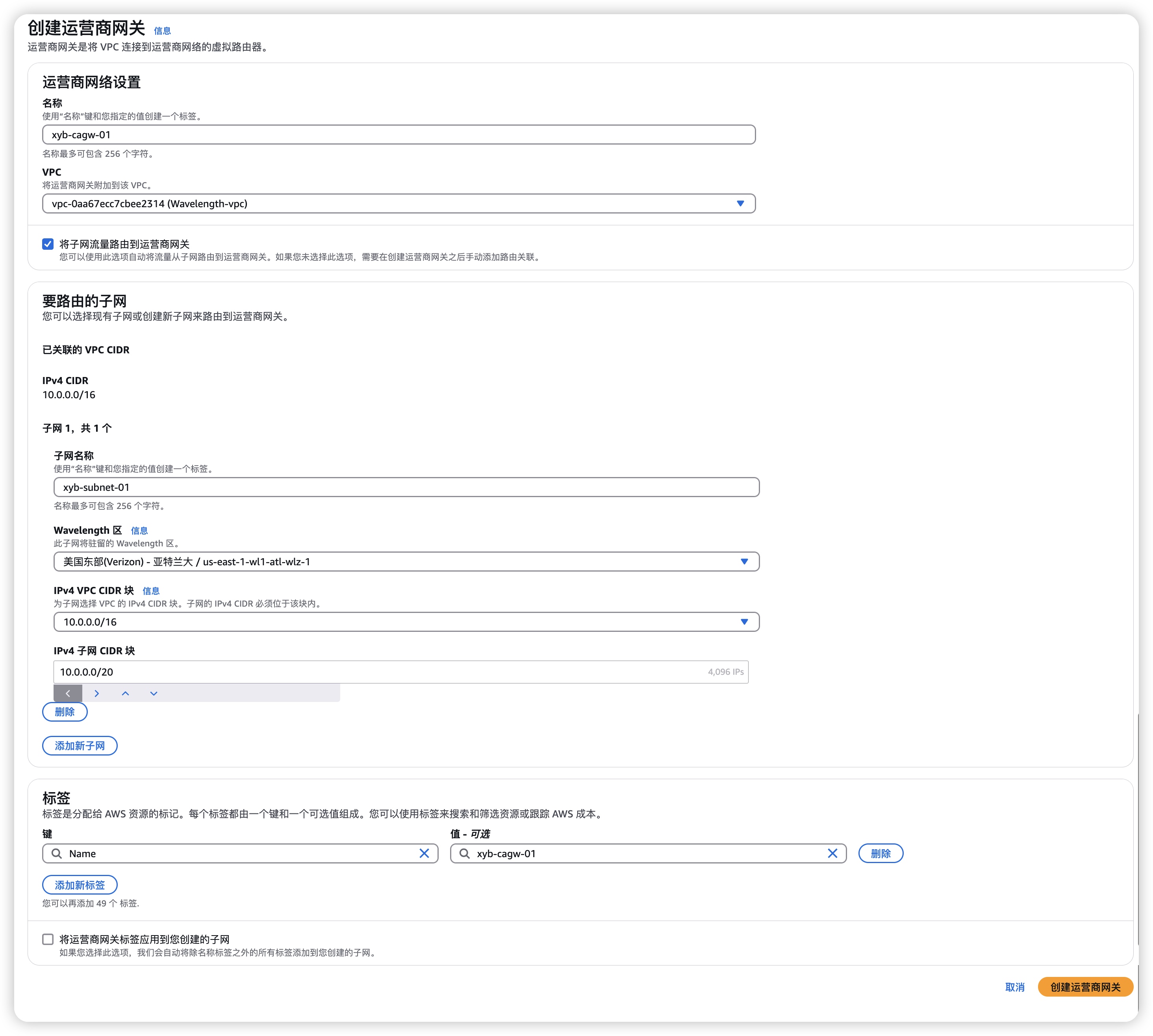Click up chevron CIDR stepper icon

125,693
